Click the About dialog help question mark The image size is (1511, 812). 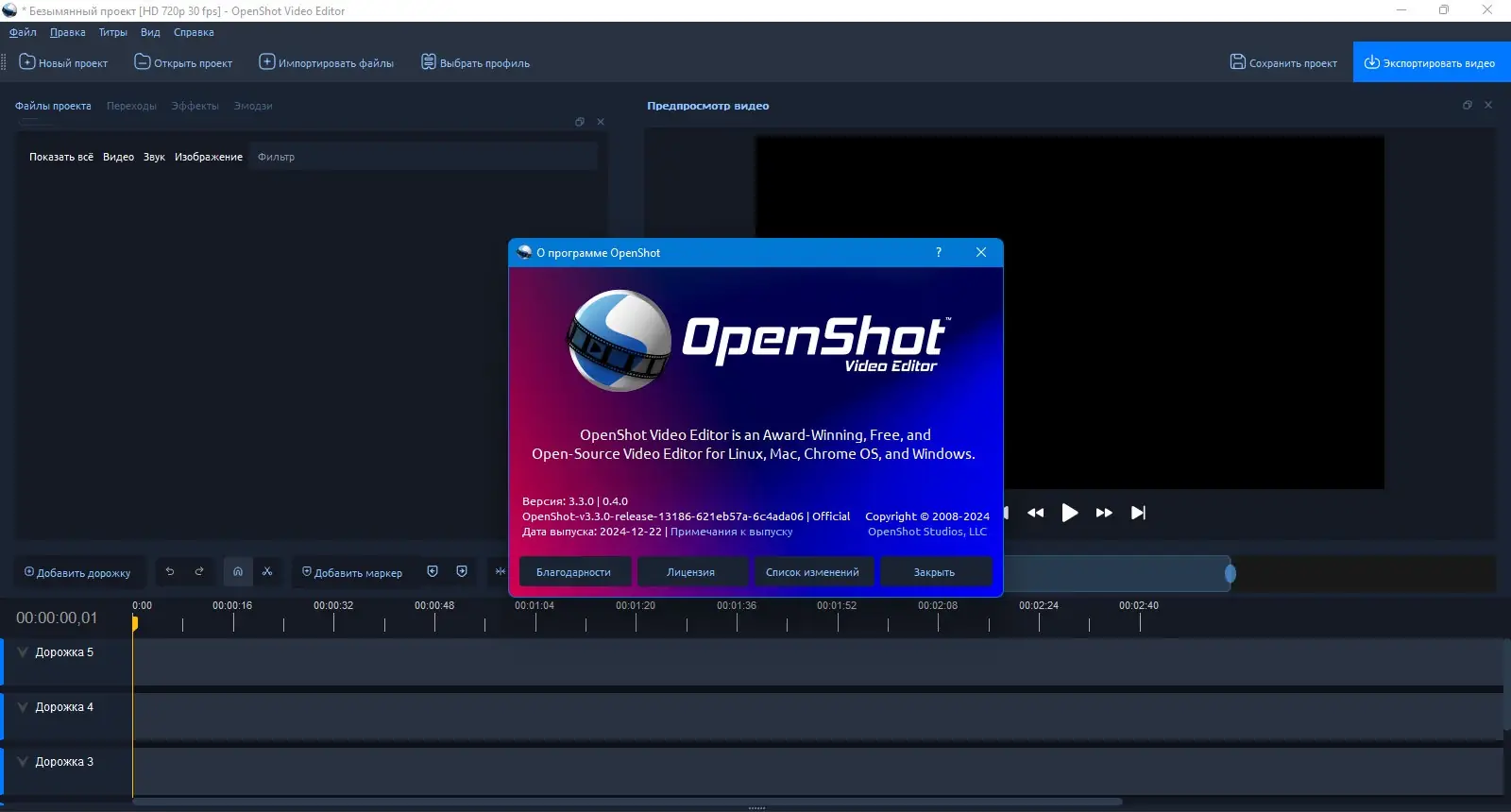pos(939,252)
